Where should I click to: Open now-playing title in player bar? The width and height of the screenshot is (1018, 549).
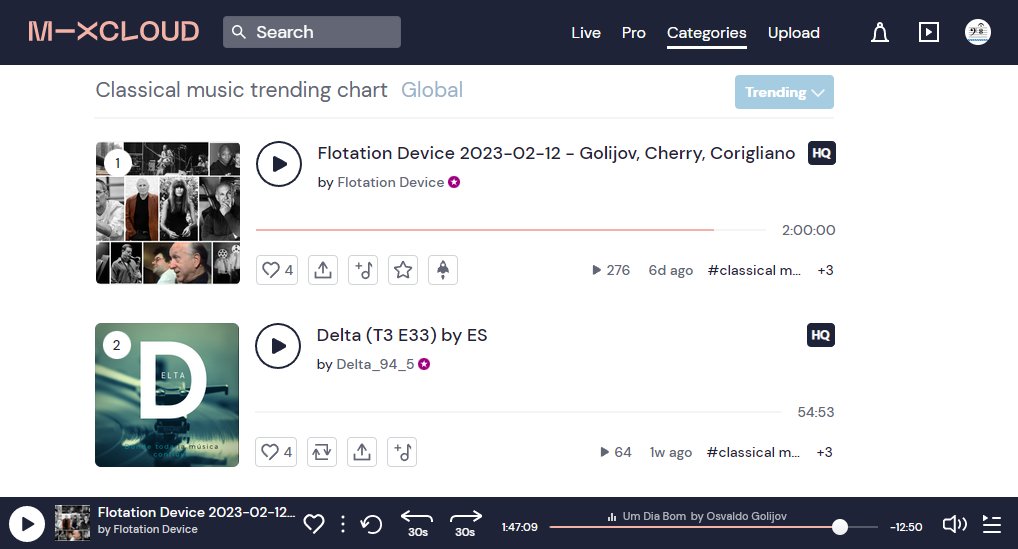[x=196, y=512]
